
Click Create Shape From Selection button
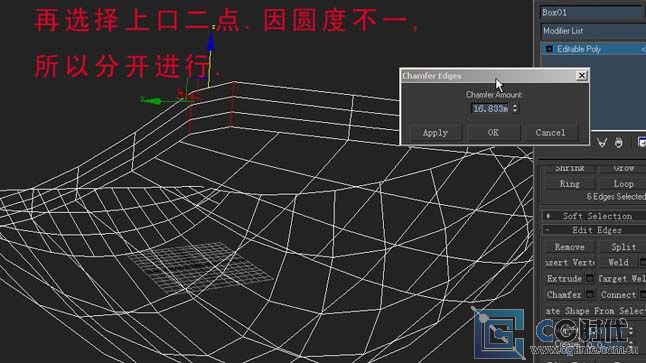pyautogui.click(x=595, y=311)
